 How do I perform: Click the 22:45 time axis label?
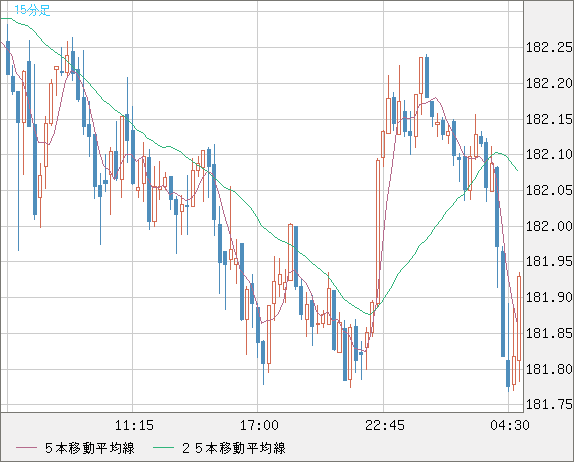pos(385,425)
